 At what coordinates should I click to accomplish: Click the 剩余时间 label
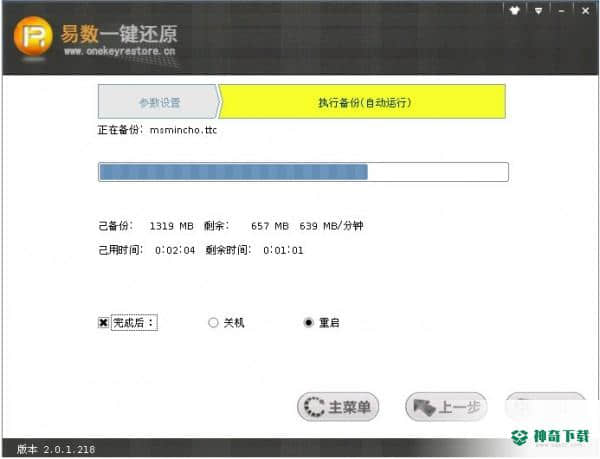pyautogui.click(x=228, y=250)
